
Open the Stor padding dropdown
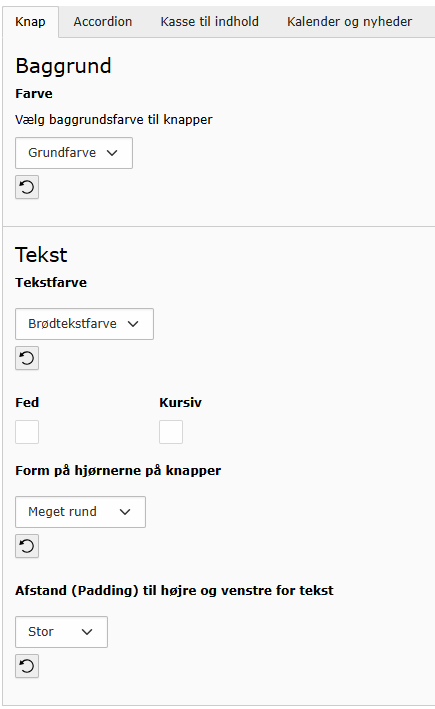[x=61, y=632]
